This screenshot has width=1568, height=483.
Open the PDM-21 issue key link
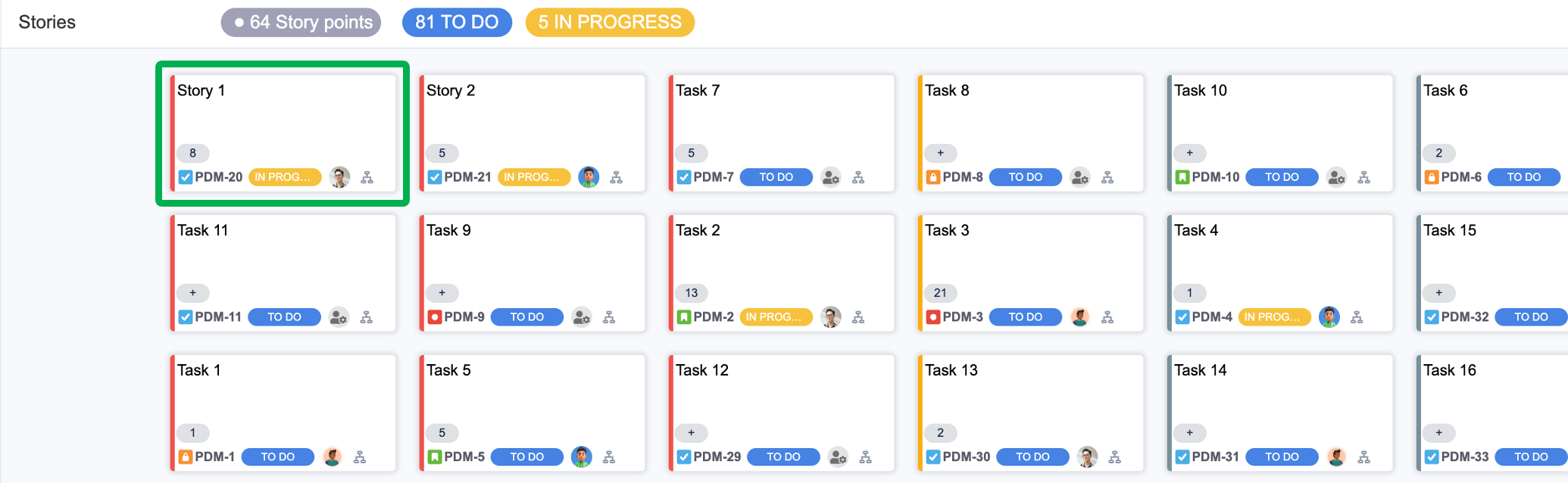467,177
